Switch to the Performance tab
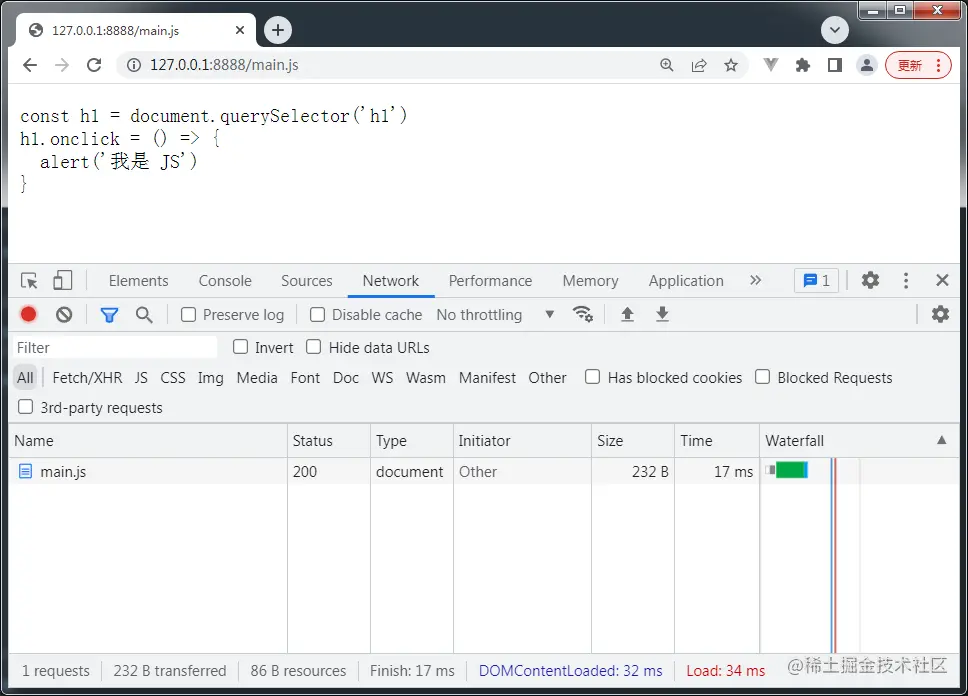Viewport: 968px width, 696px height. [x=490, y=281]
